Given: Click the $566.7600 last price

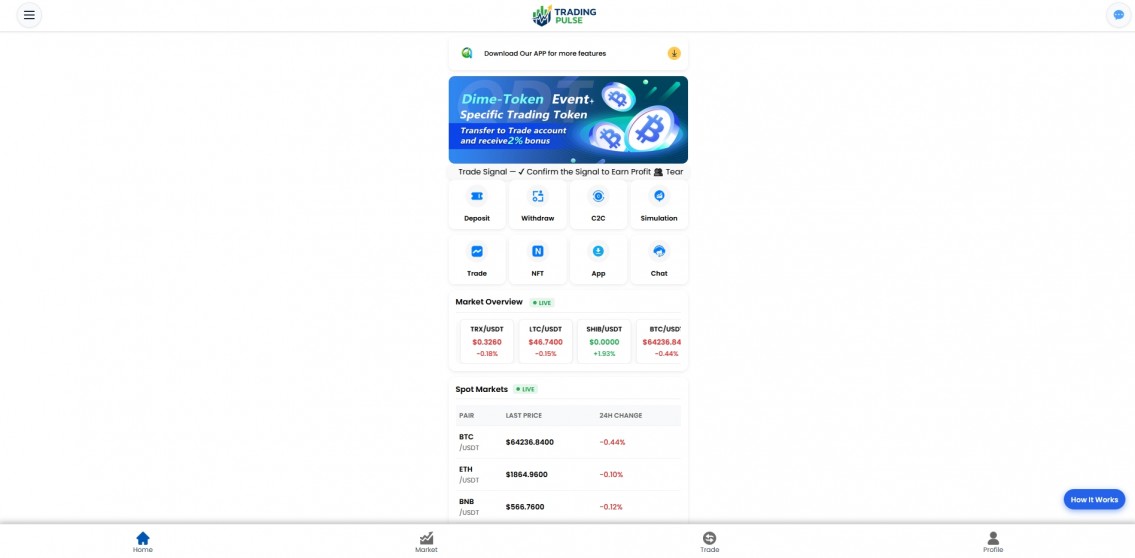Looking at the screenshot, I should click(x=525, y=507).
